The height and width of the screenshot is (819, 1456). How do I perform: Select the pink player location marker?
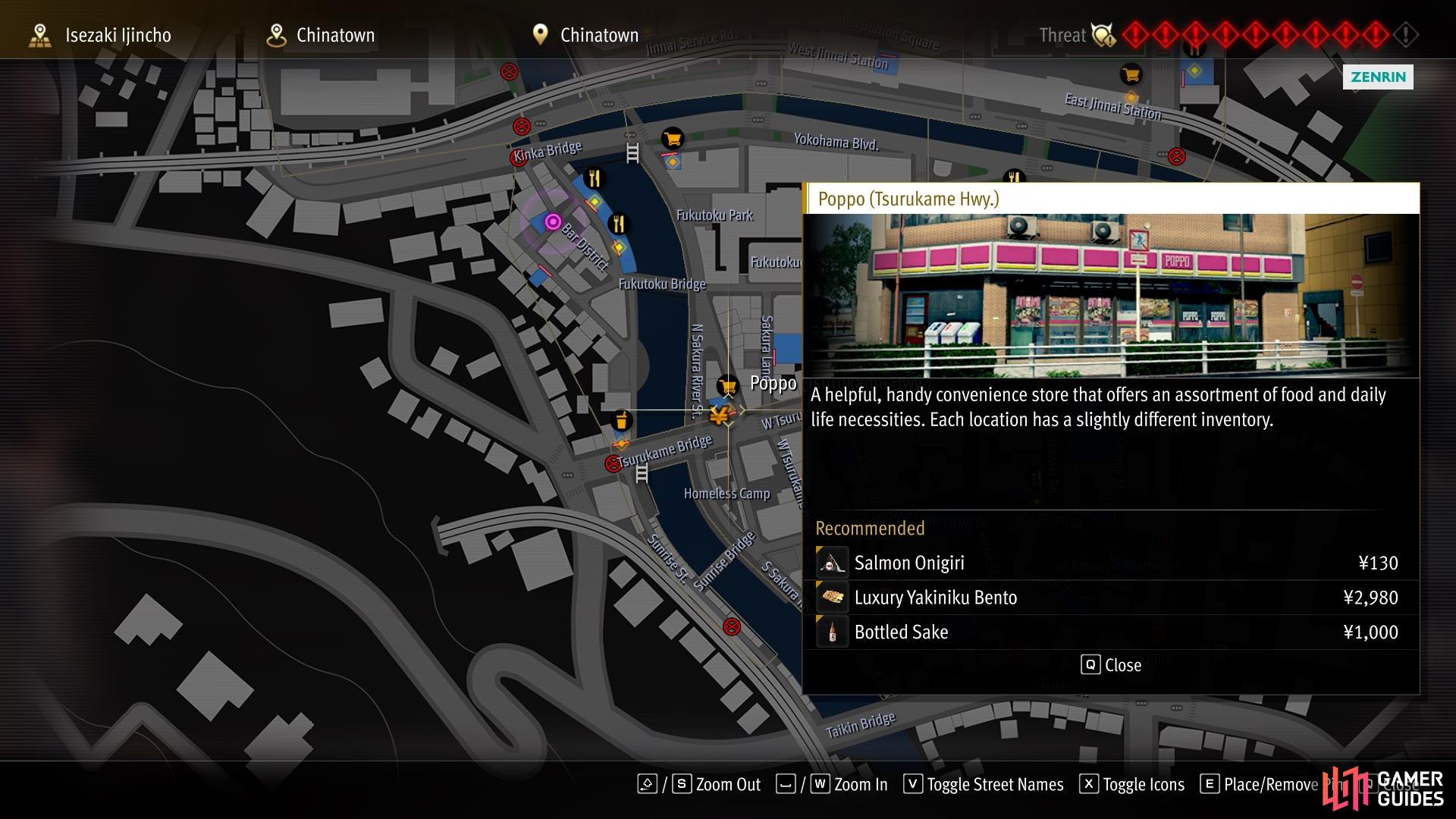pos(553,222)
